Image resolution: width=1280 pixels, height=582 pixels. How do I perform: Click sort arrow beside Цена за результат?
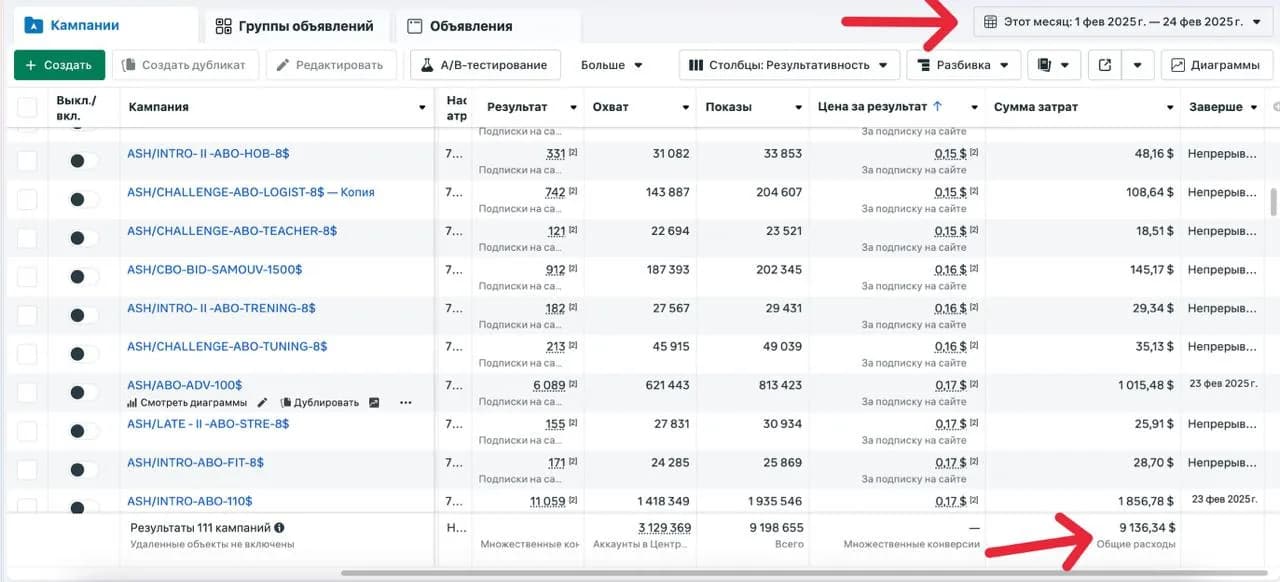tap(937, 106)
